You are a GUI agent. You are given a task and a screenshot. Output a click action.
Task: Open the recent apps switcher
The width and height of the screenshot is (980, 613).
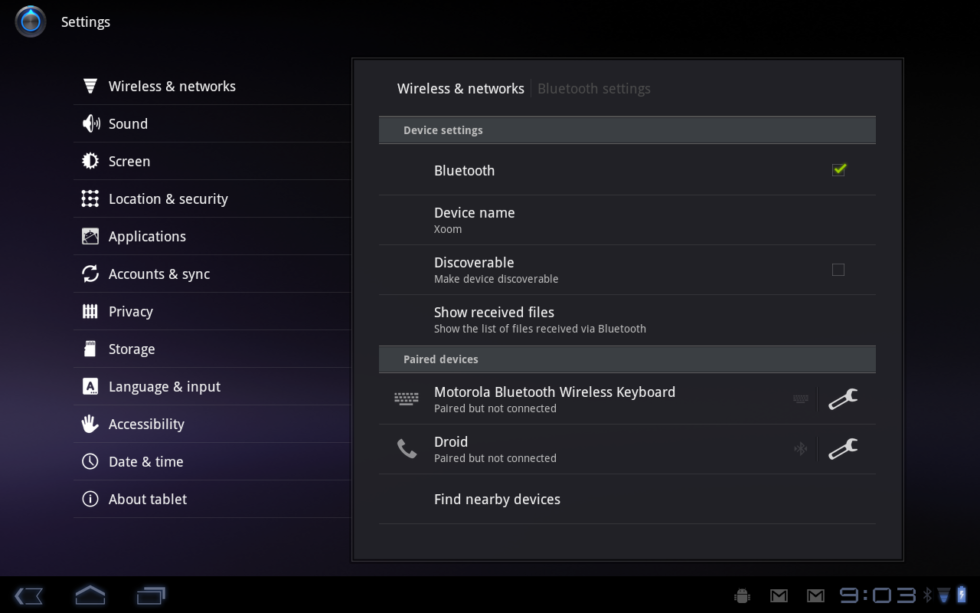[x=151, y=596]
